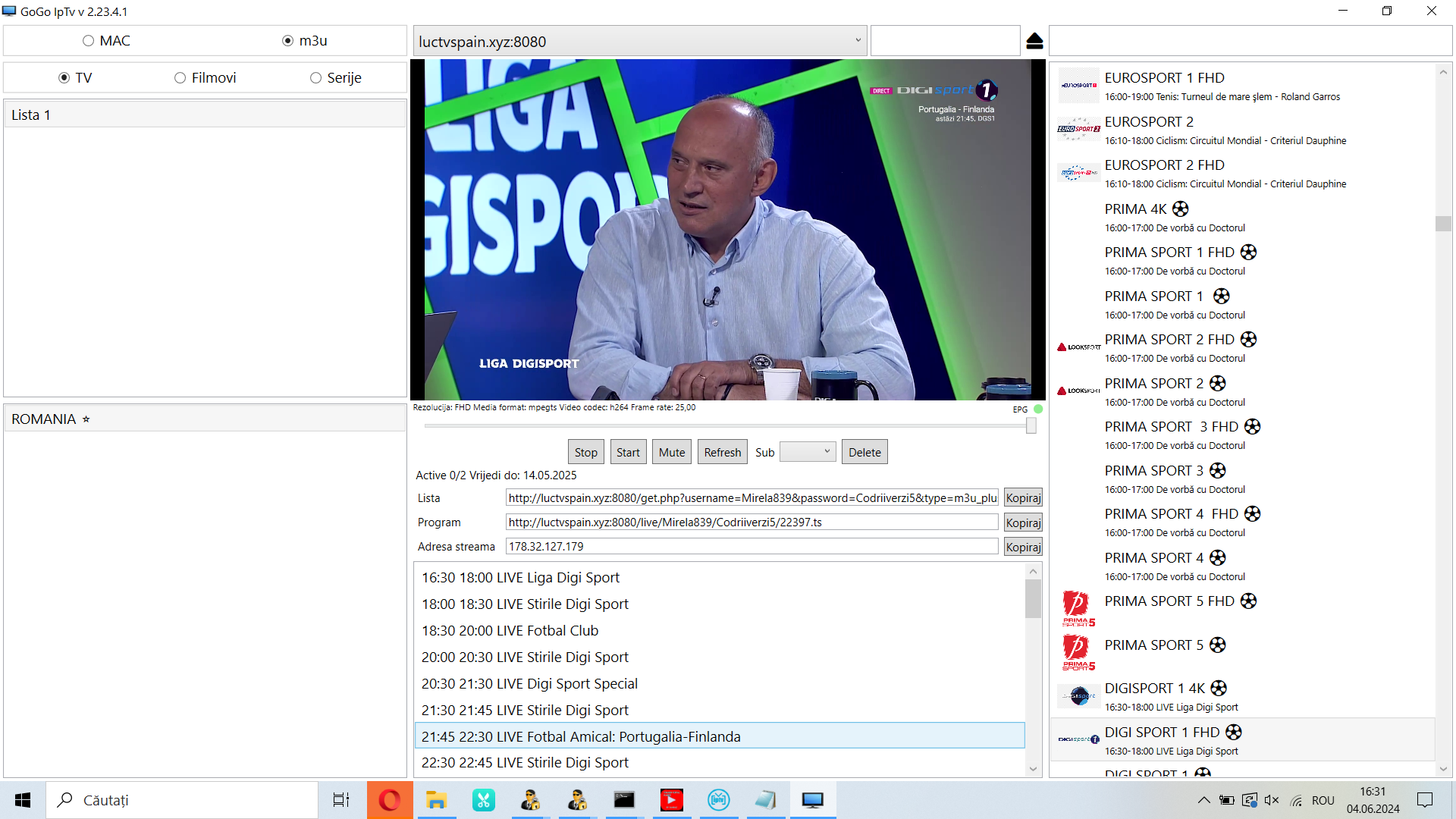Screen dimensions: 1456x819
Task: Open the notification center icon
Action: (x=1425, y=800)
